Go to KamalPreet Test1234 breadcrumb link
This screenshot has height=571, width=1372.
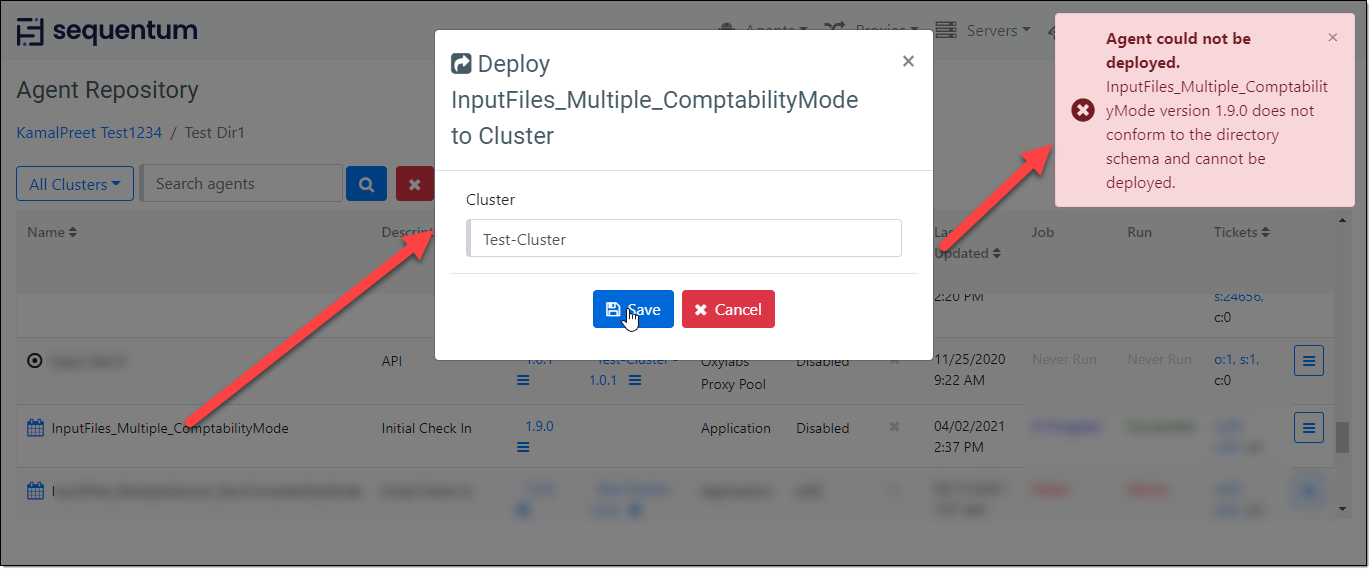click(x=87, y=133)
